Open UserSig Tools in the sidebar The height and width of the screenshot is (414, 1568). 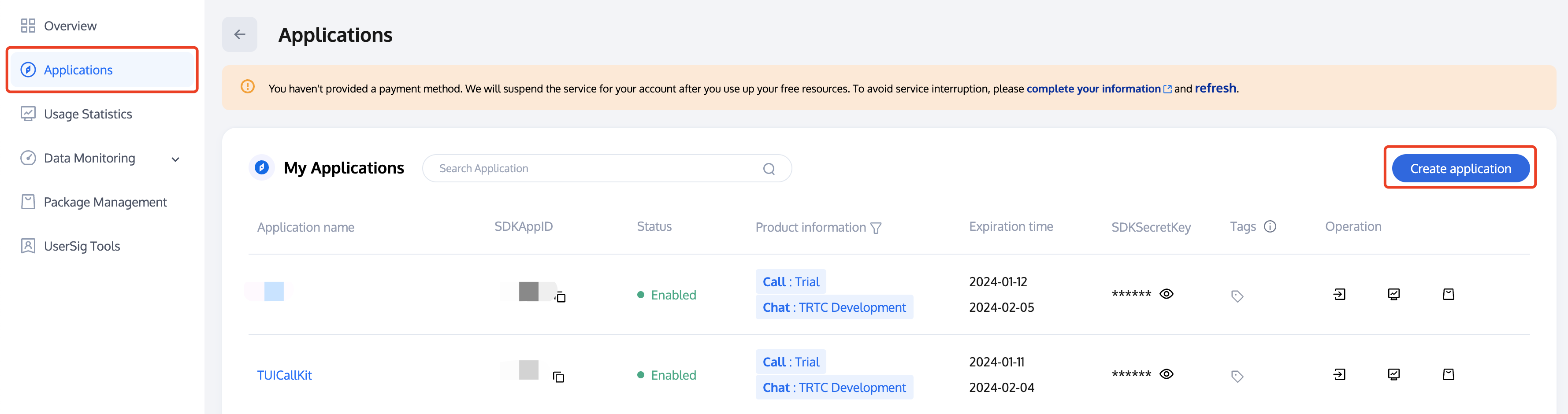pyautogui.click(x=82, y=246)
